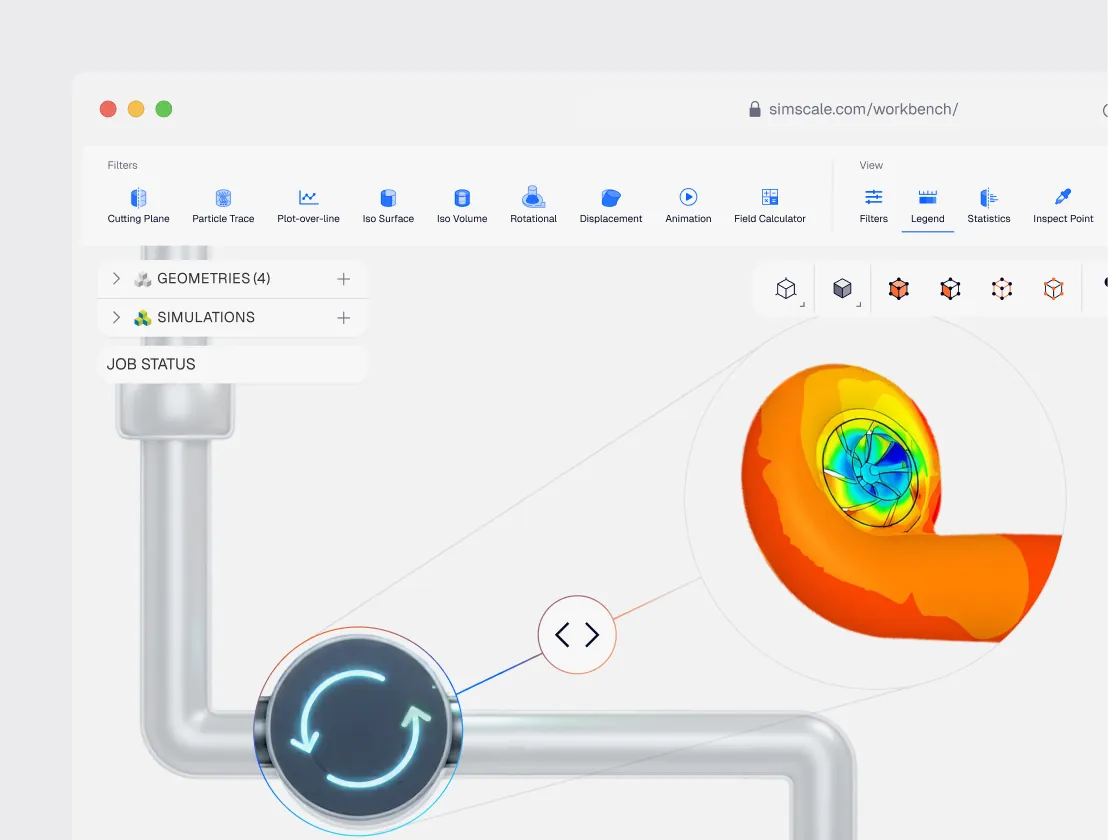This screenshot has height=840, width=1108.
Task: Select orange-face cube face selection mode
Action: 950,289
